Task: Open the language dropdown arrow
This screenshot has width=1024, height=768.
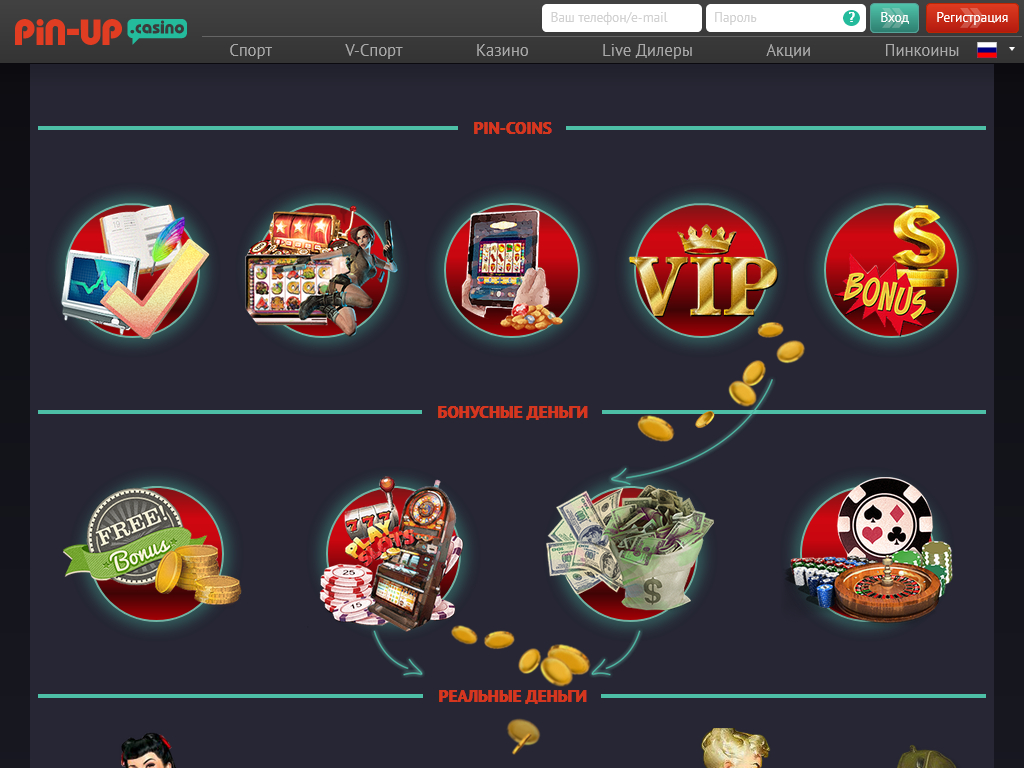Action: (1012, 49)
